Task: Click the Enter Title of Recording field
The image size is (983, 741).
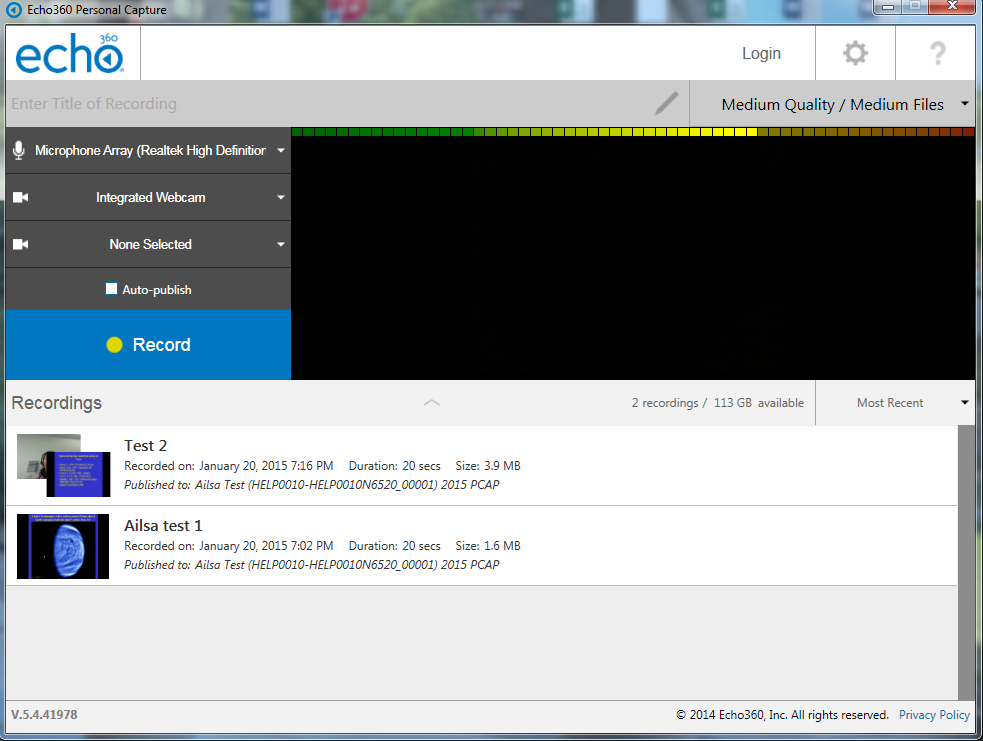Action: point(320,104)
